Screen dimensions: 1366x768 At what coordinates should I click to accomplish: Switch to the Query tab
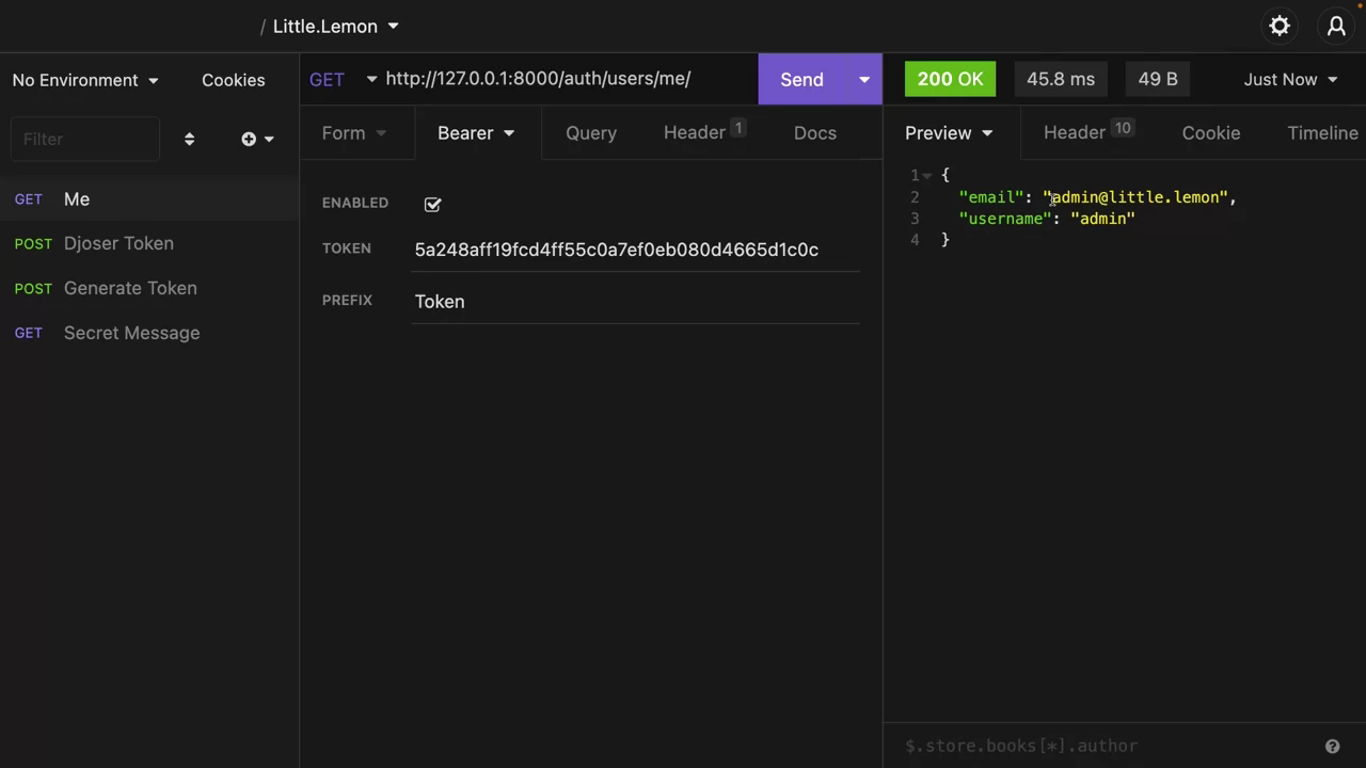click(591, 133)
